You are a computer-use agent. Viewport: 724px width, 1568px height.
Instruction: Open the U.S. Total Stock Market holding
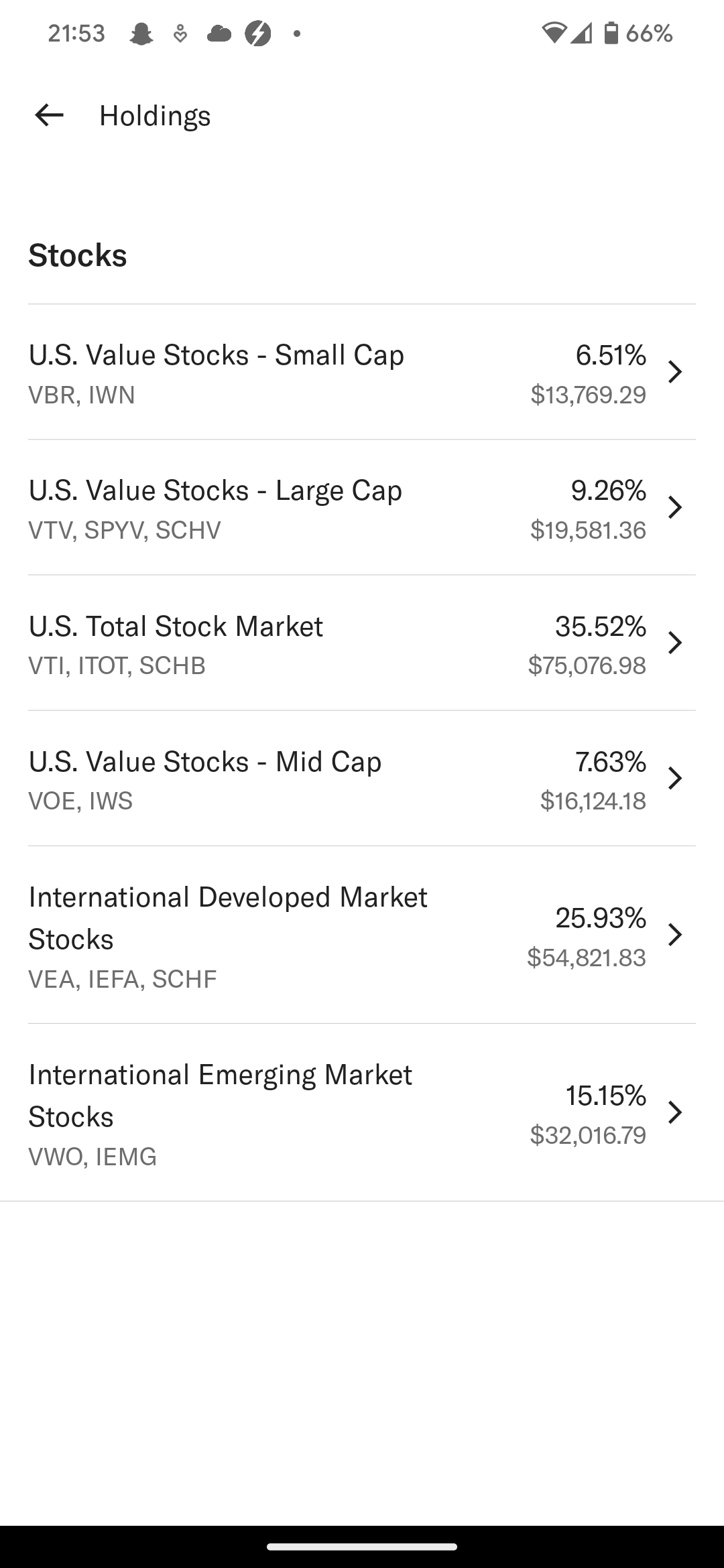(362, 643)
